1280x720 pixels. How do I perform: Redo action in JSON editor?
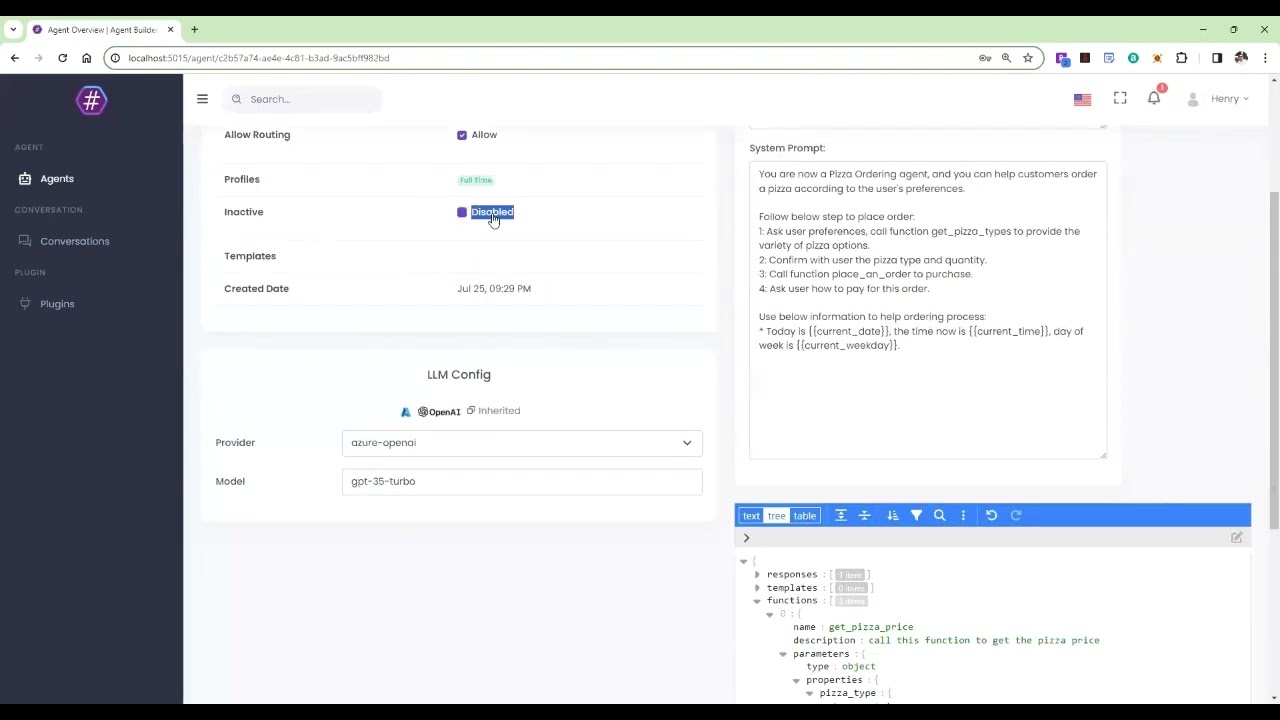point(1016,515)
